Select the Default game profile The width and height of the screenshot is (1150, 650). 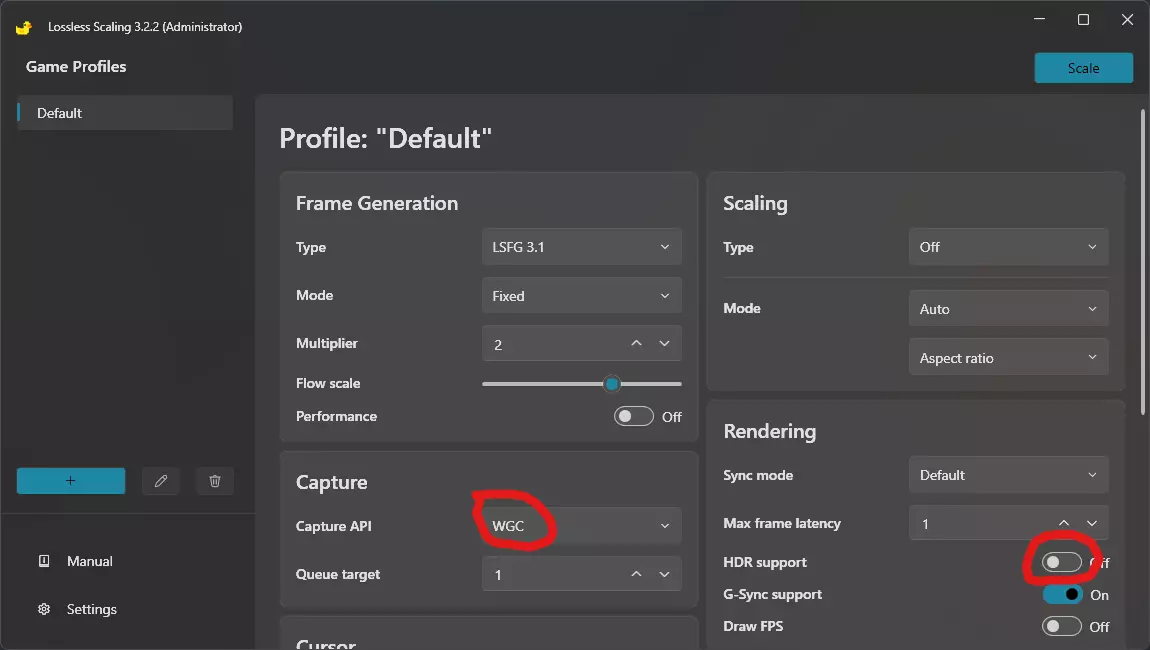(125, 113)
